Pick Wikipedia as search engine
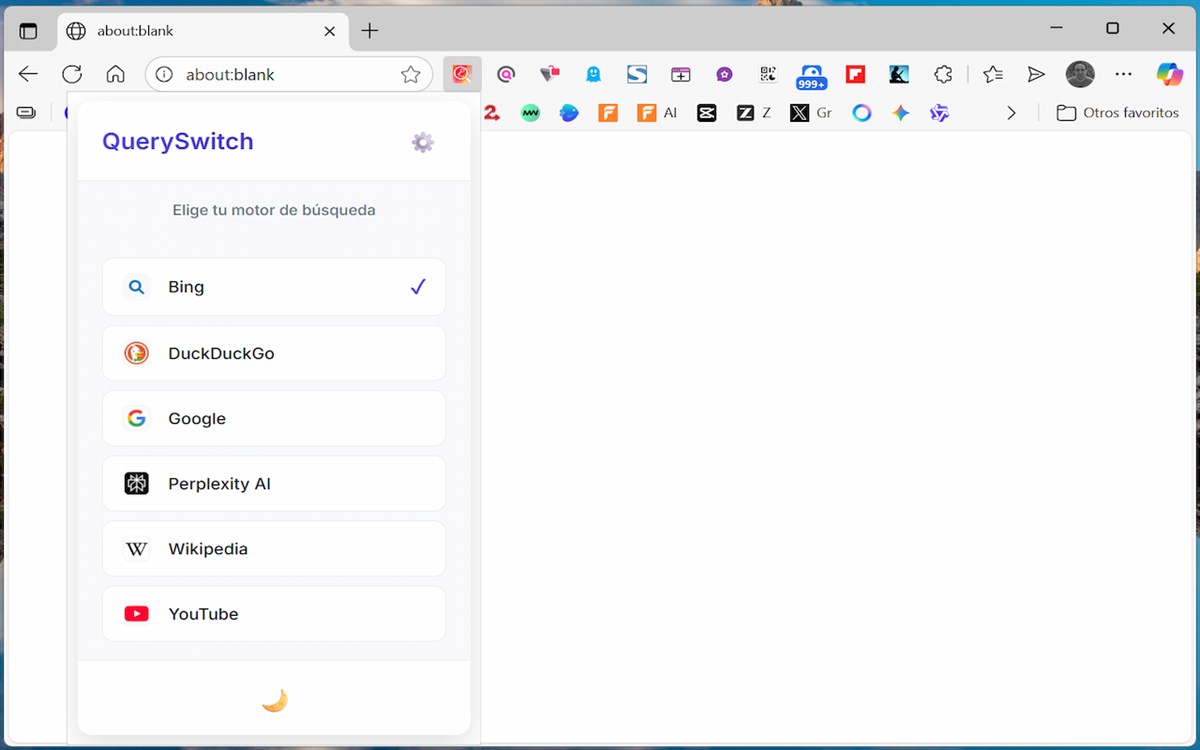The height and width of the screenshot is (750, 1200). pos(274,548)
